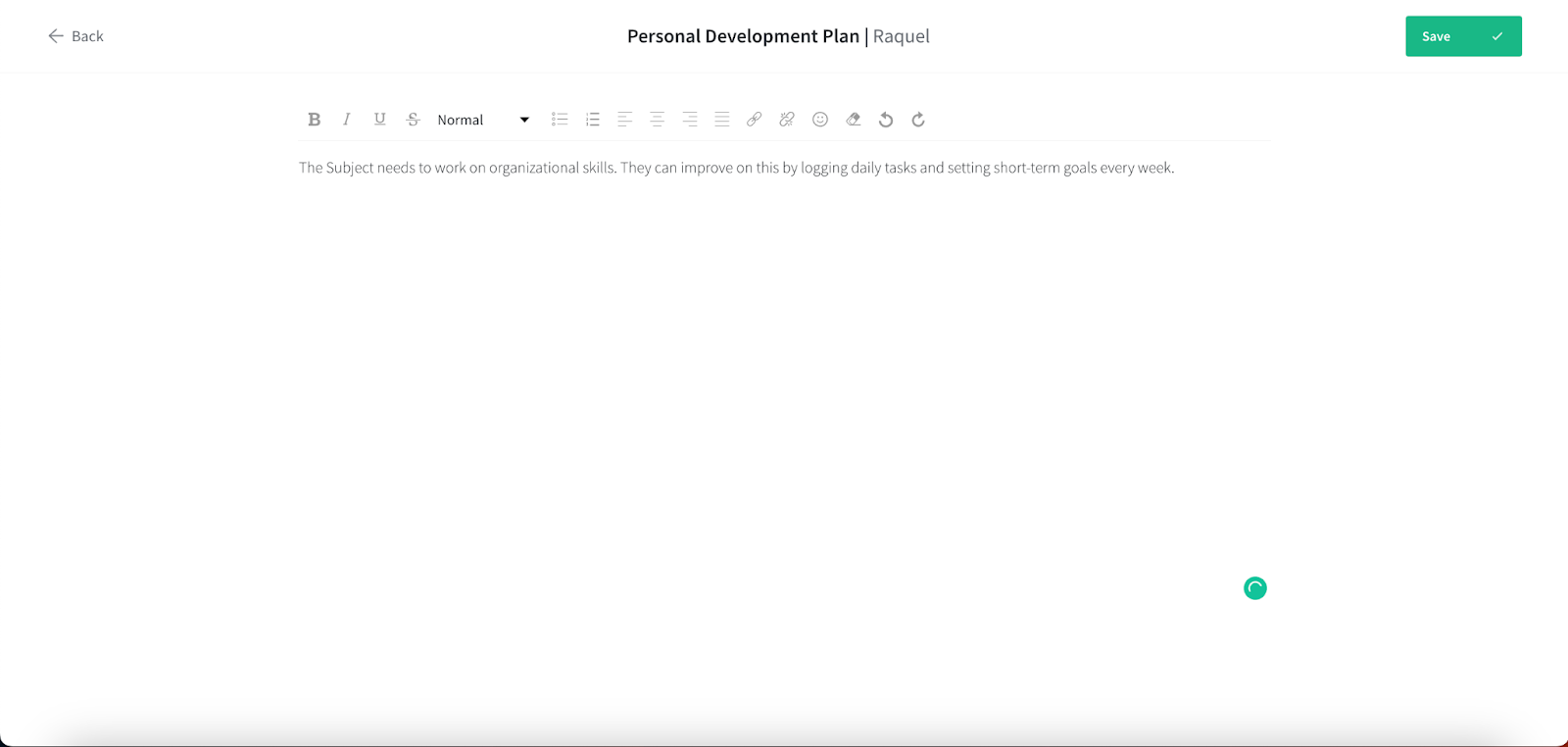Align text to the right
Image resolution: width=1568 pixels, height=747 pixels.
click(690, 120)
